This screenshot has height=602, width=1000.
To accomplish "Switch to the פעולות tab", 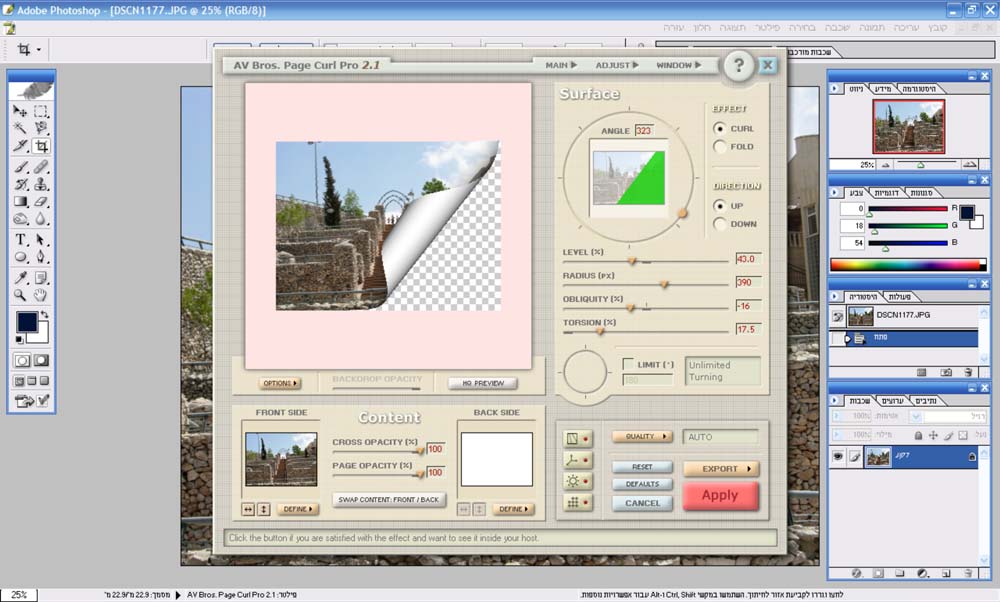I will coord(899,297).
